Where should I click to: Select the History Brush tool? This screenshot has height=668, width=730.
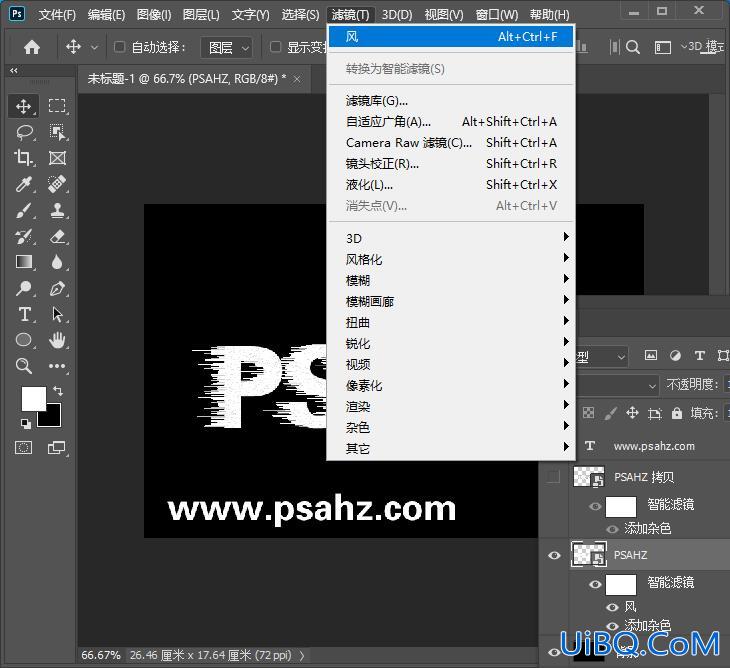tap(23, 236)
